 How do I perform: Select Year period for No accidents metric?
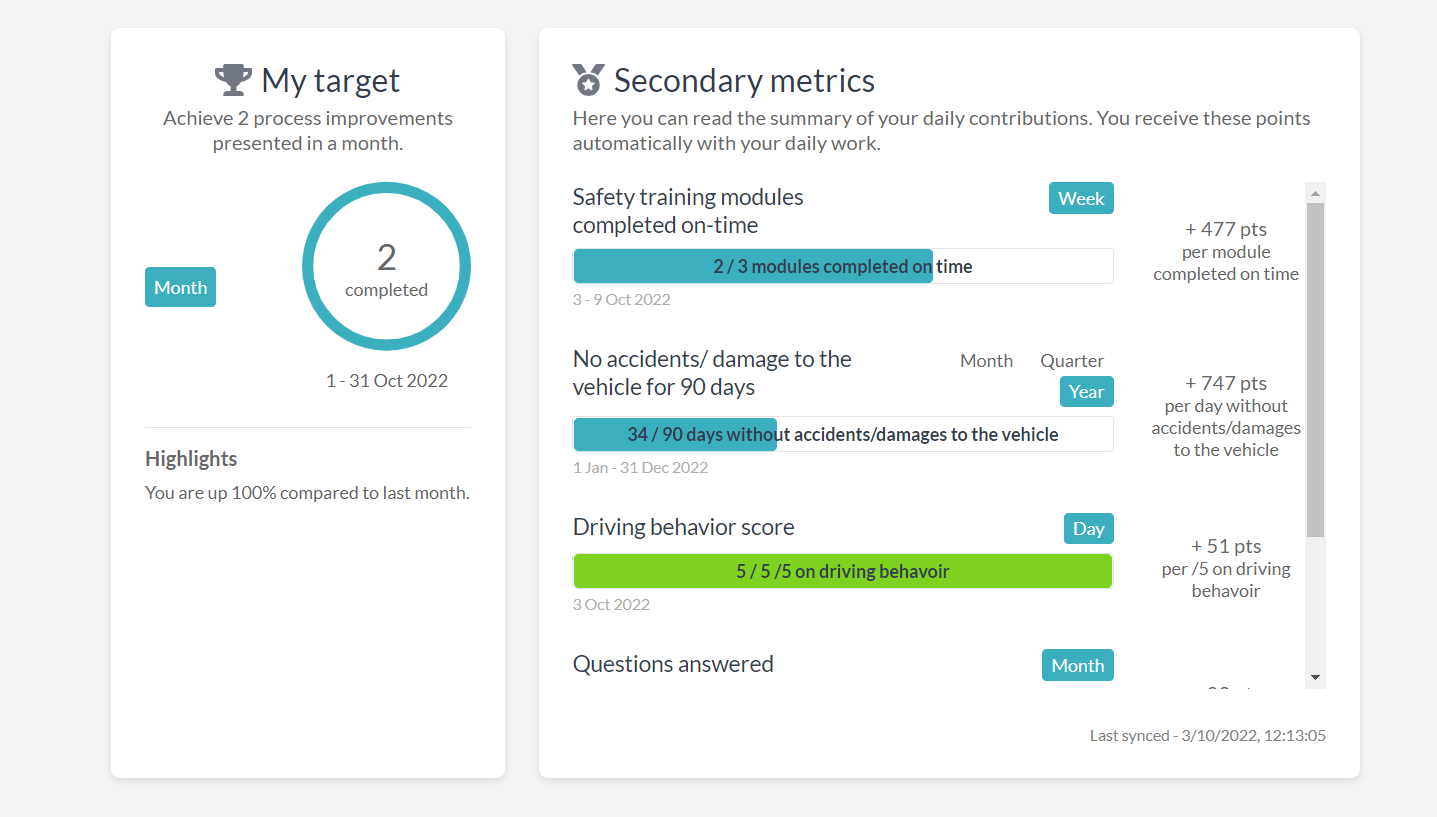1086,392
